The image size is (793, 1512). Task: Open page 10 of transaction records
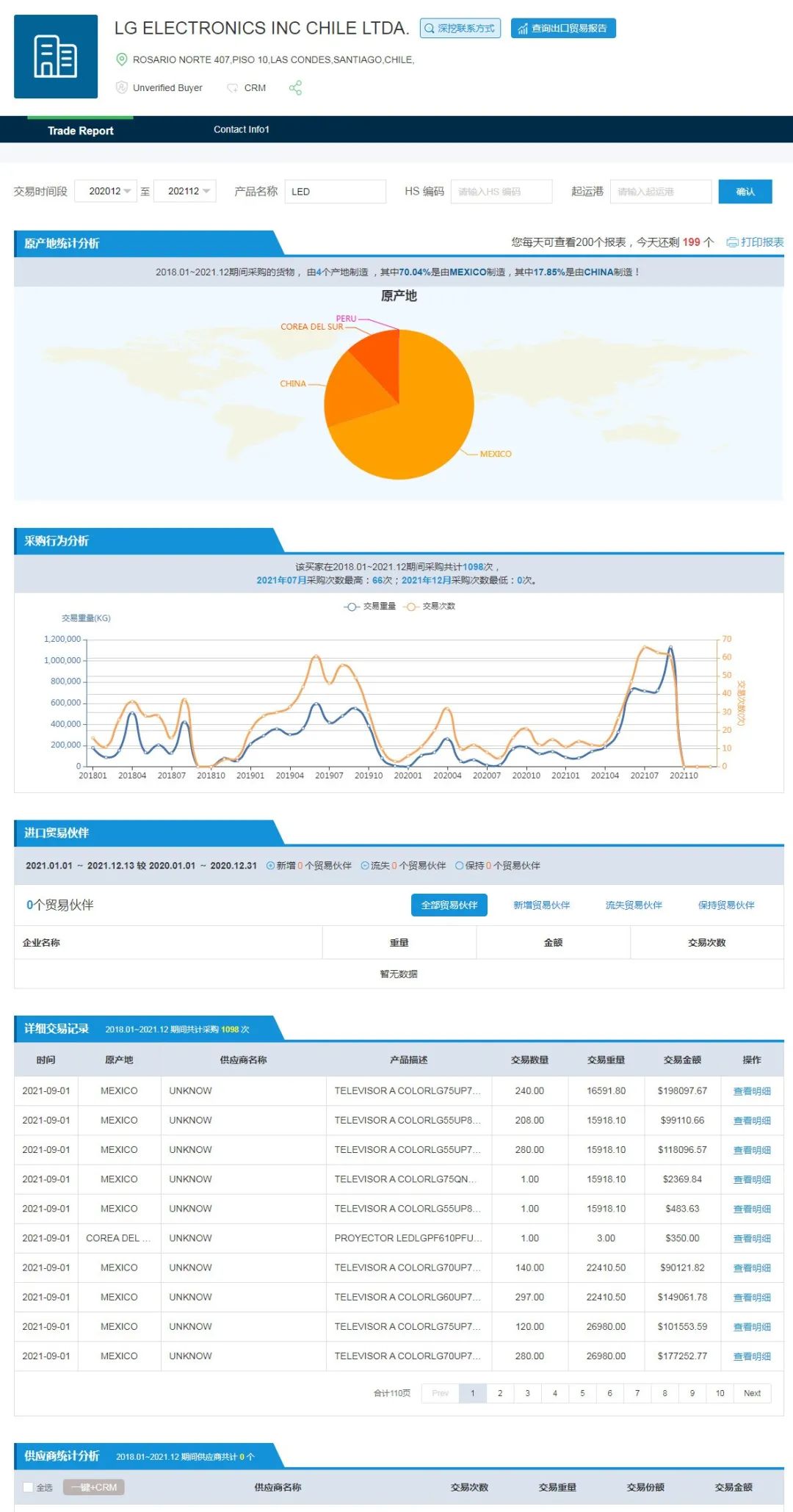click(x=720, y=1393)
